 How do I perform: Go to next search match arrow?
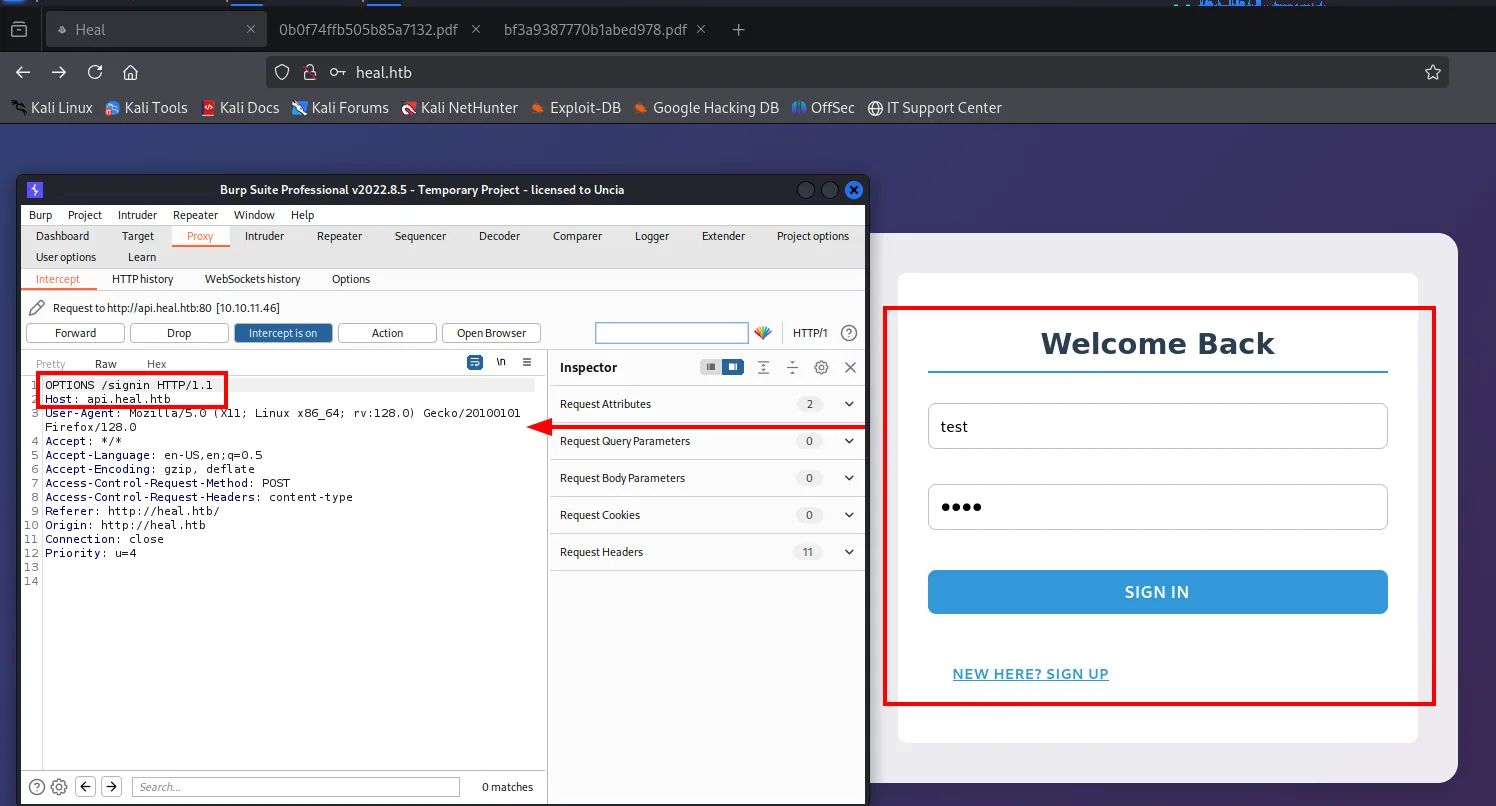(112, 787)
